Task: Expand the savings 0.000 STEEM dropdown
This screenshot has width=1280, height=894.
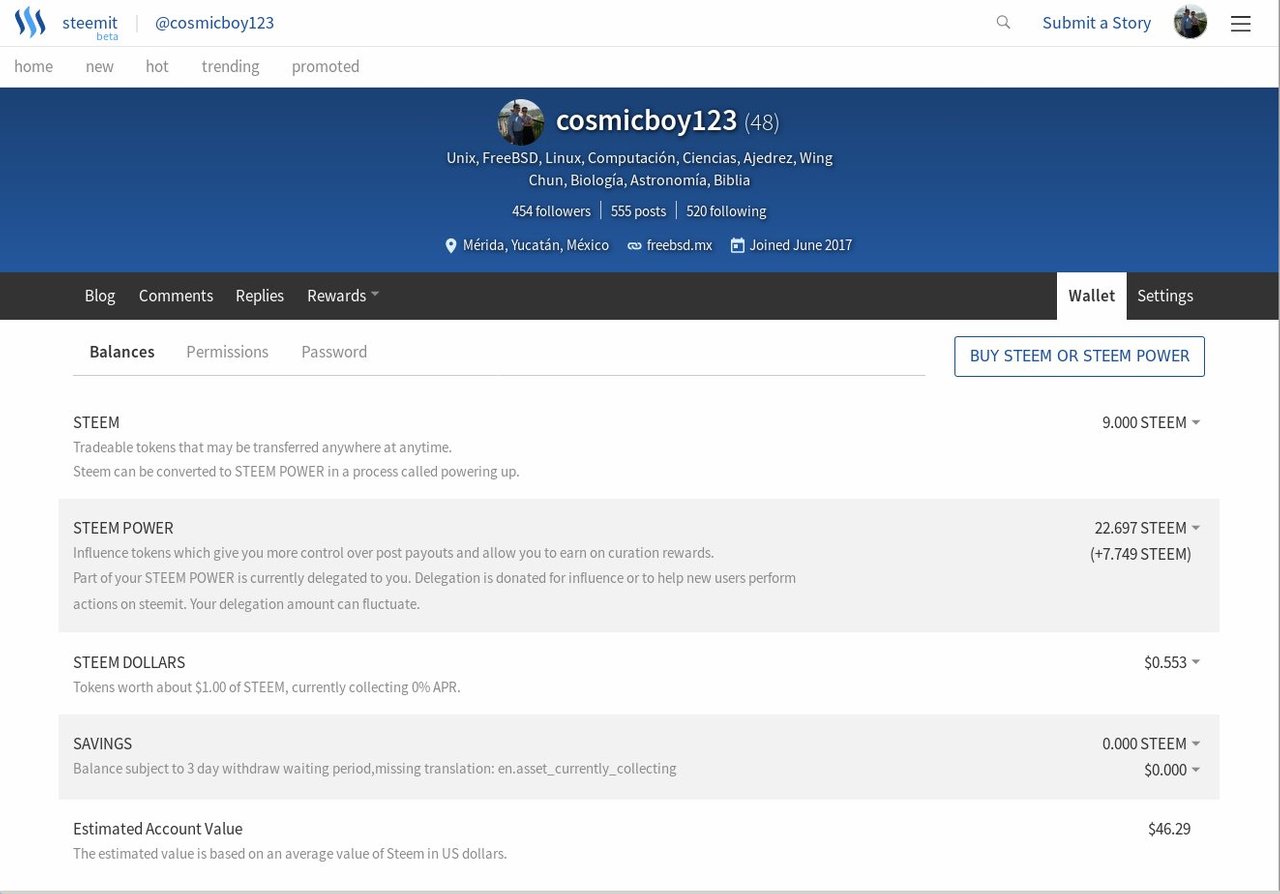Action: (x=1151, y=743)
